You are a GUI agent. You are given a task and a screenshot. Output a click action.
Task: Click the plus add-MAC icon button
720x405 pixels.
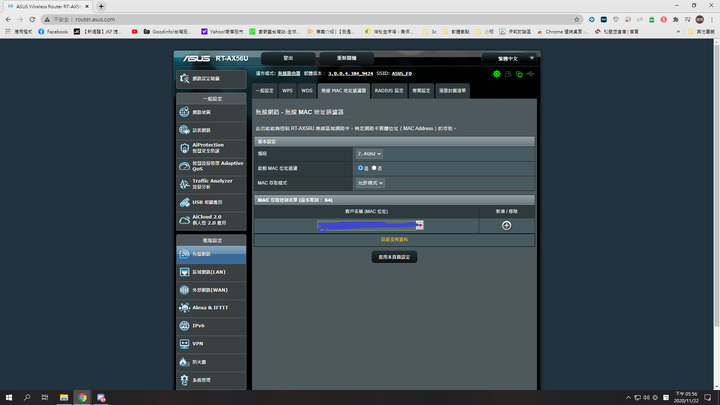coord(506,225)
